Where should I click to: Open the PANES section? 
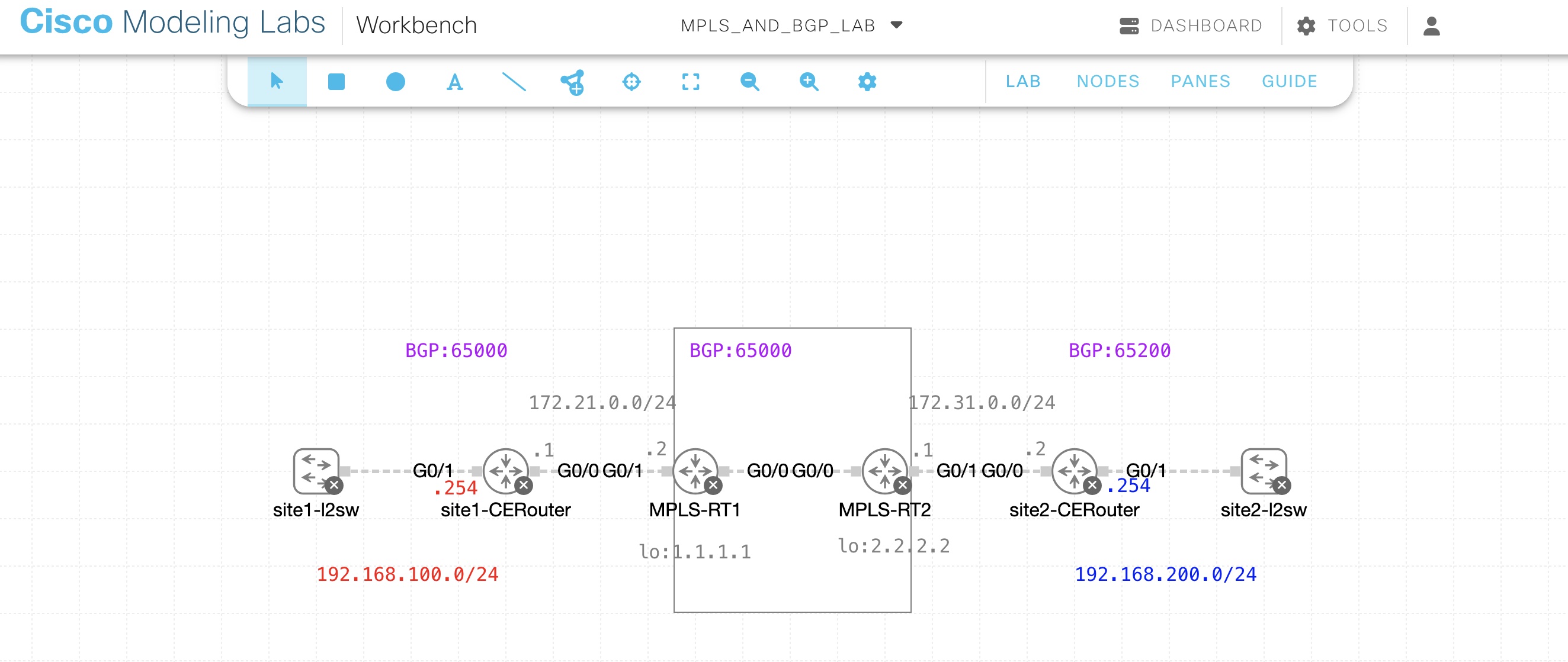[1200, 81]
